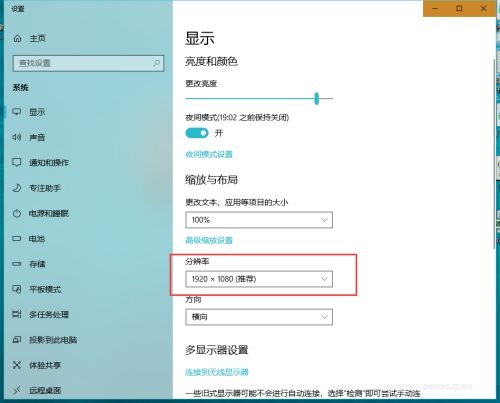The width and height of the screenshot is (500, 403).
Task: Click the 更改亮度 brightness slider handle
Action: coord(317,98)
